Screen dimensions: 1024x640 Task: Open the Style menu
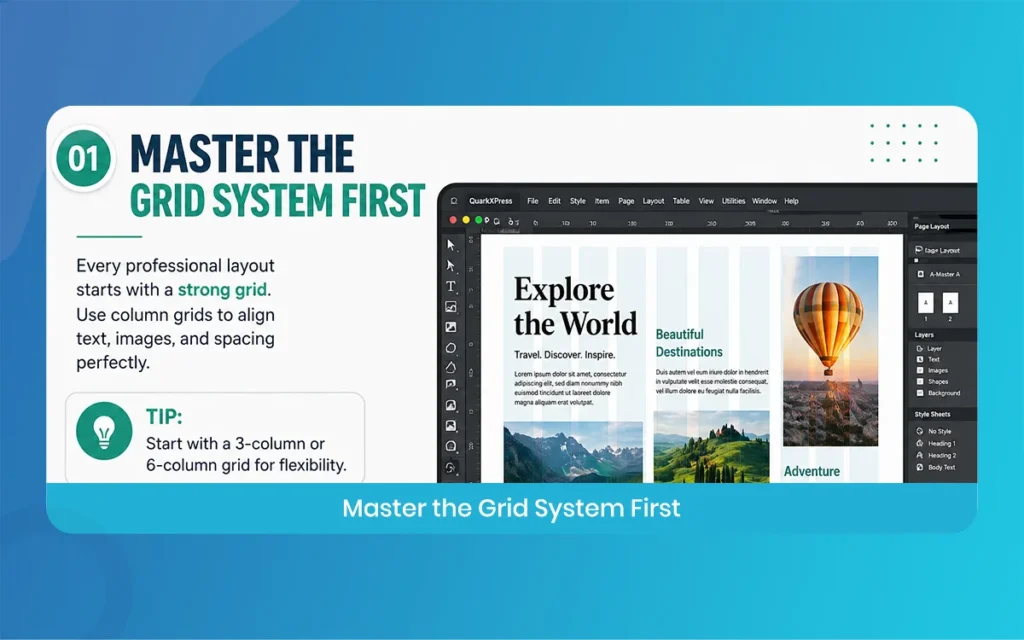pos(578,201)
